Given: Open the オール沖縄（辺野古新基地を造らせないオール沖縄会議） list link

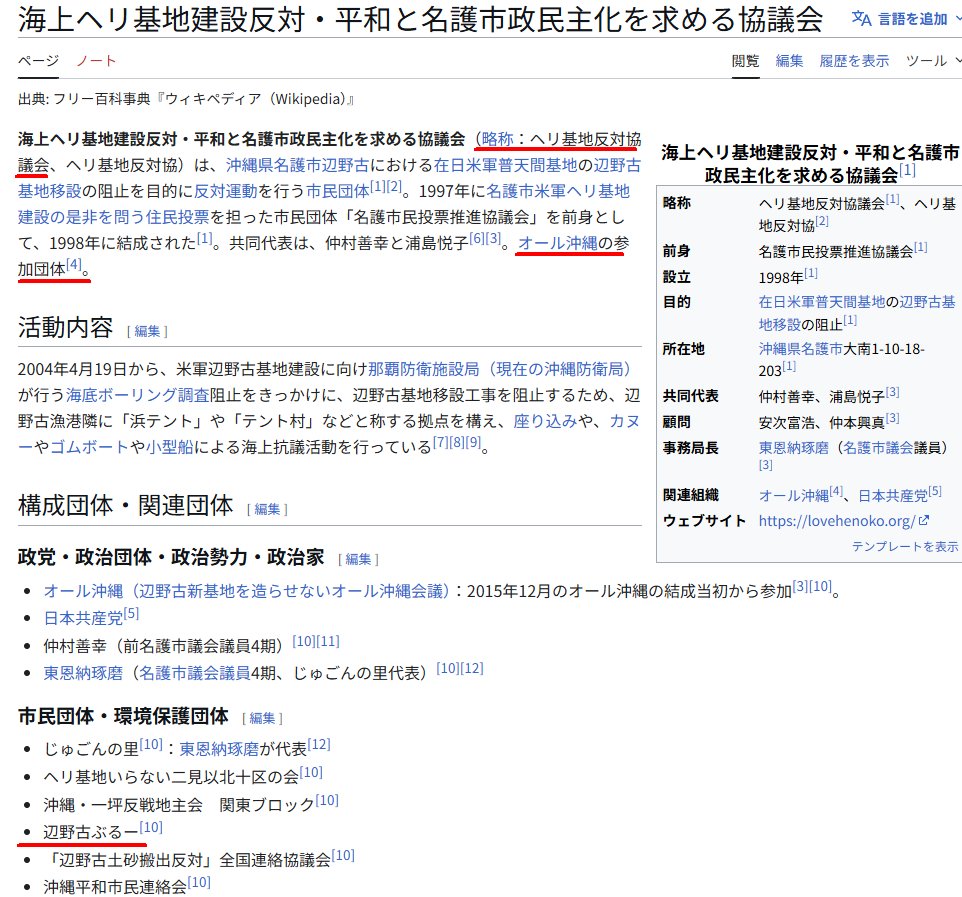Looking at the screenshot, I should pos(246,591).
